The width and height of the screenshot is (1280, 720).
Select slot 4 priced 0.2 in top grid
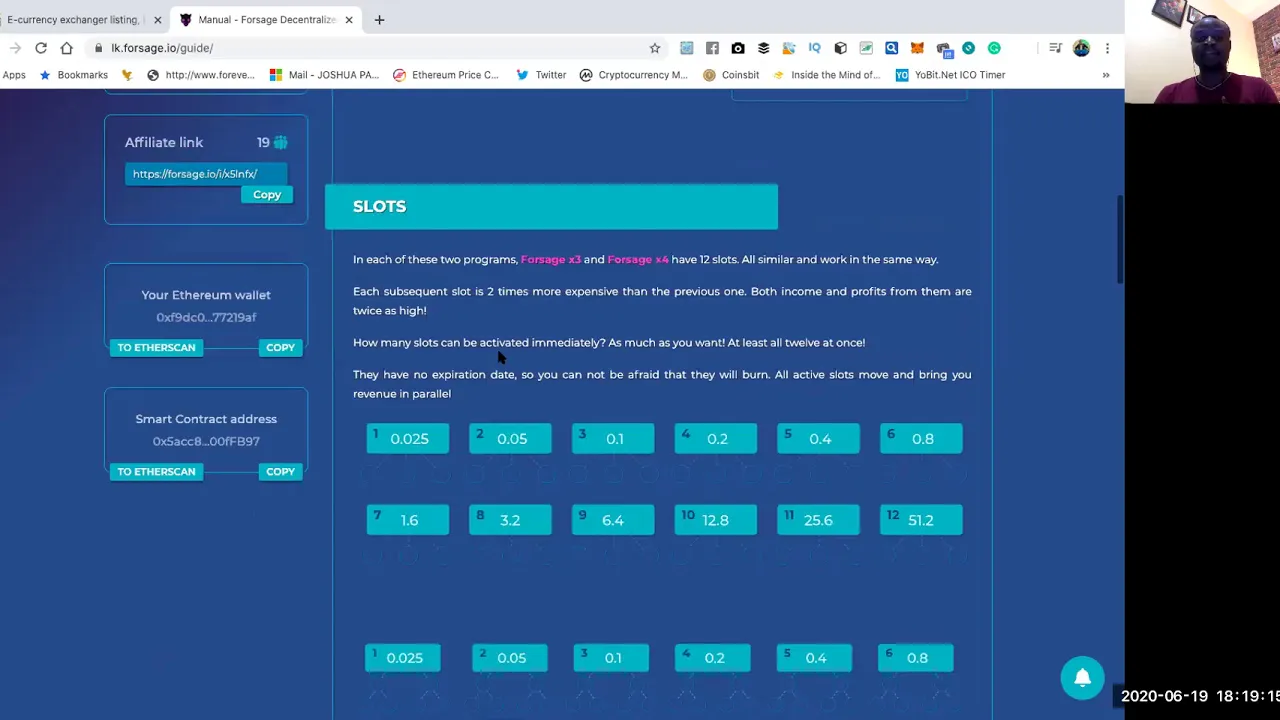coord(716,438)
